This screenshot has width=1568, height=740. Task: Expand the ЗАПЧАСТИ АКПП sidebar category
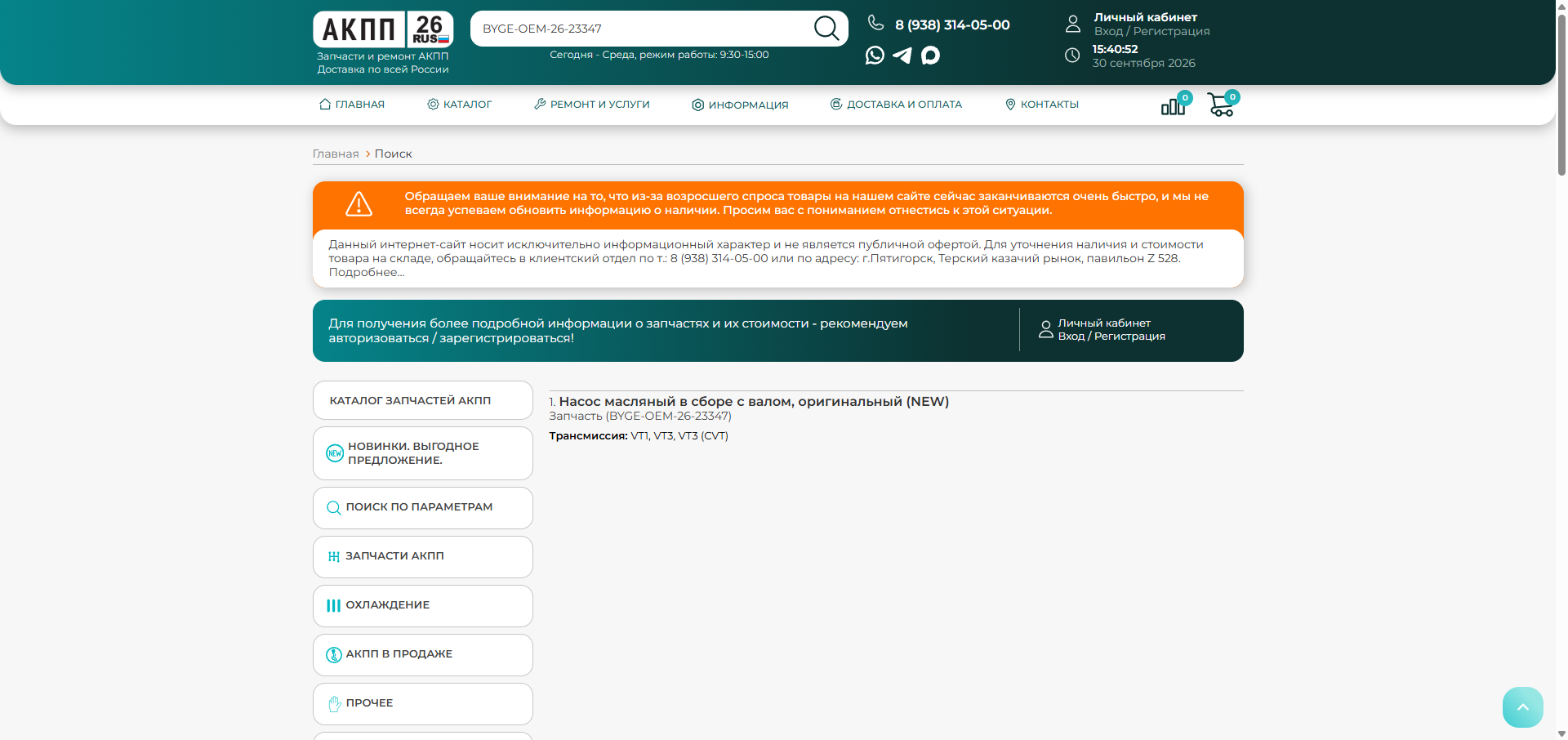pos(423,557)
